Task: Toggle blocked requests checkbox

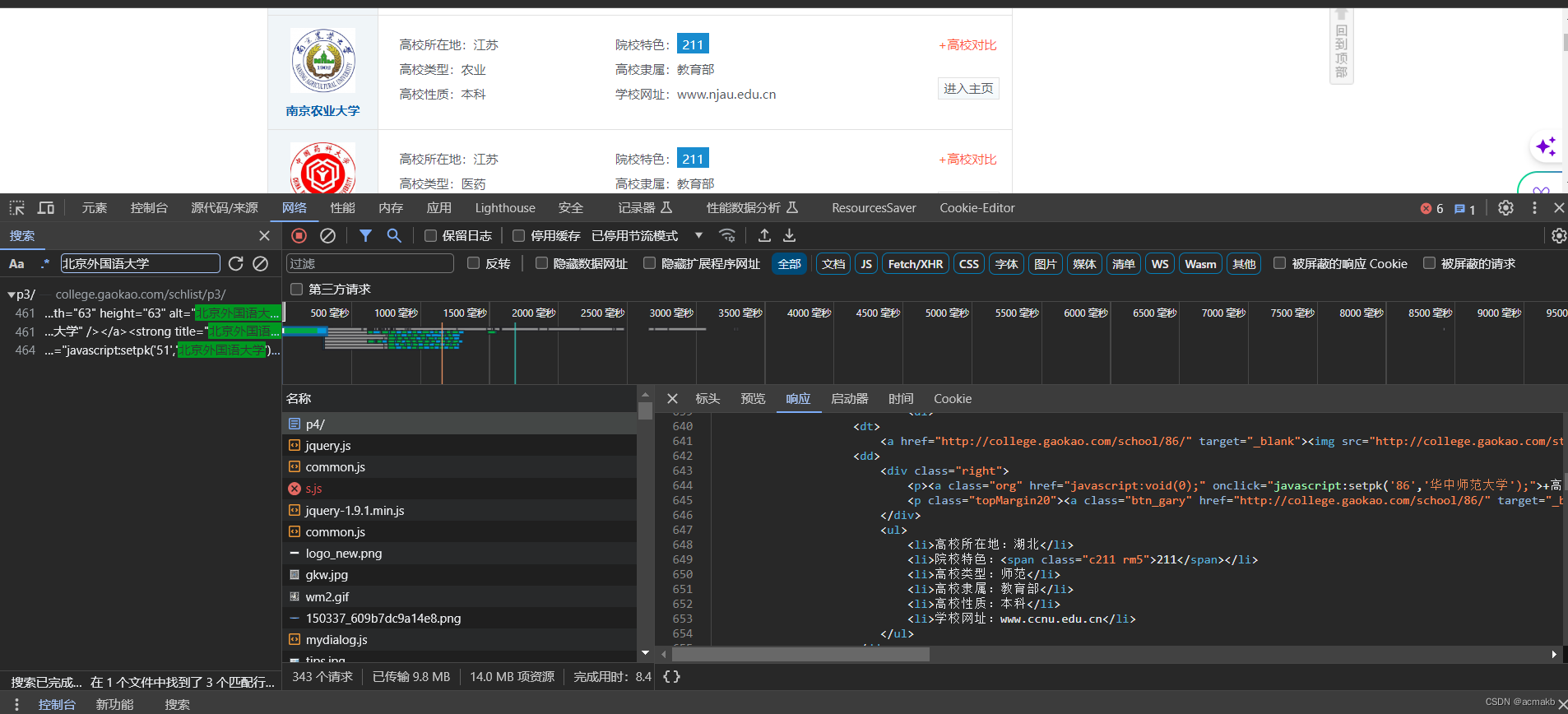Action: tap(1429, 263)
